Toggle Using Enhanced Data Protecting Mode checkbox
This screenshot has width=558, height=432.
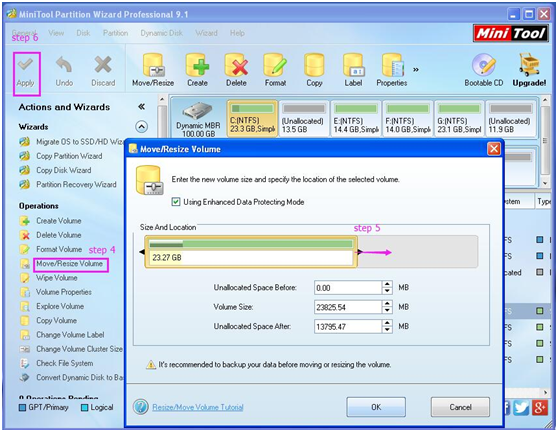point(176,202)
